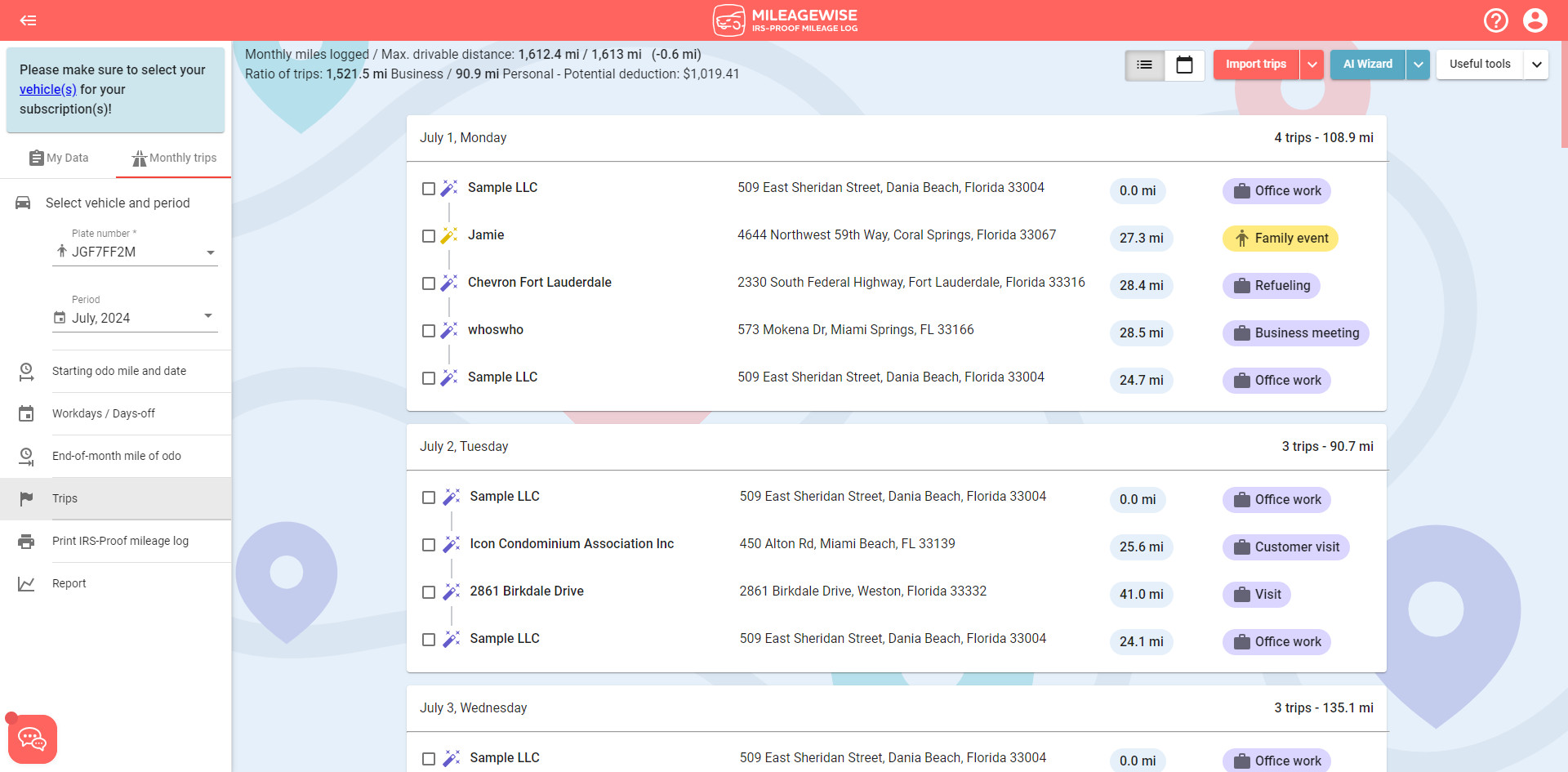Screen dimensions: 1568x772
Task: Expand the Import trips dropdown arrow
Action: click(x=1312, y=65)
